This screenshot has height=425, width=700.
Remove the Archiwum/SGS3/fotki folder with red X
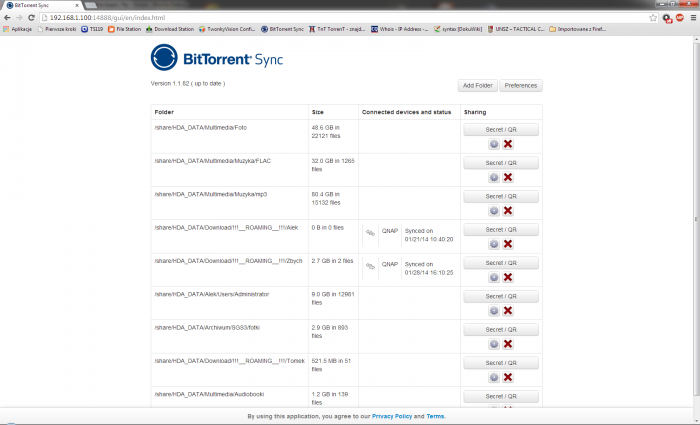tap(508, 344)
